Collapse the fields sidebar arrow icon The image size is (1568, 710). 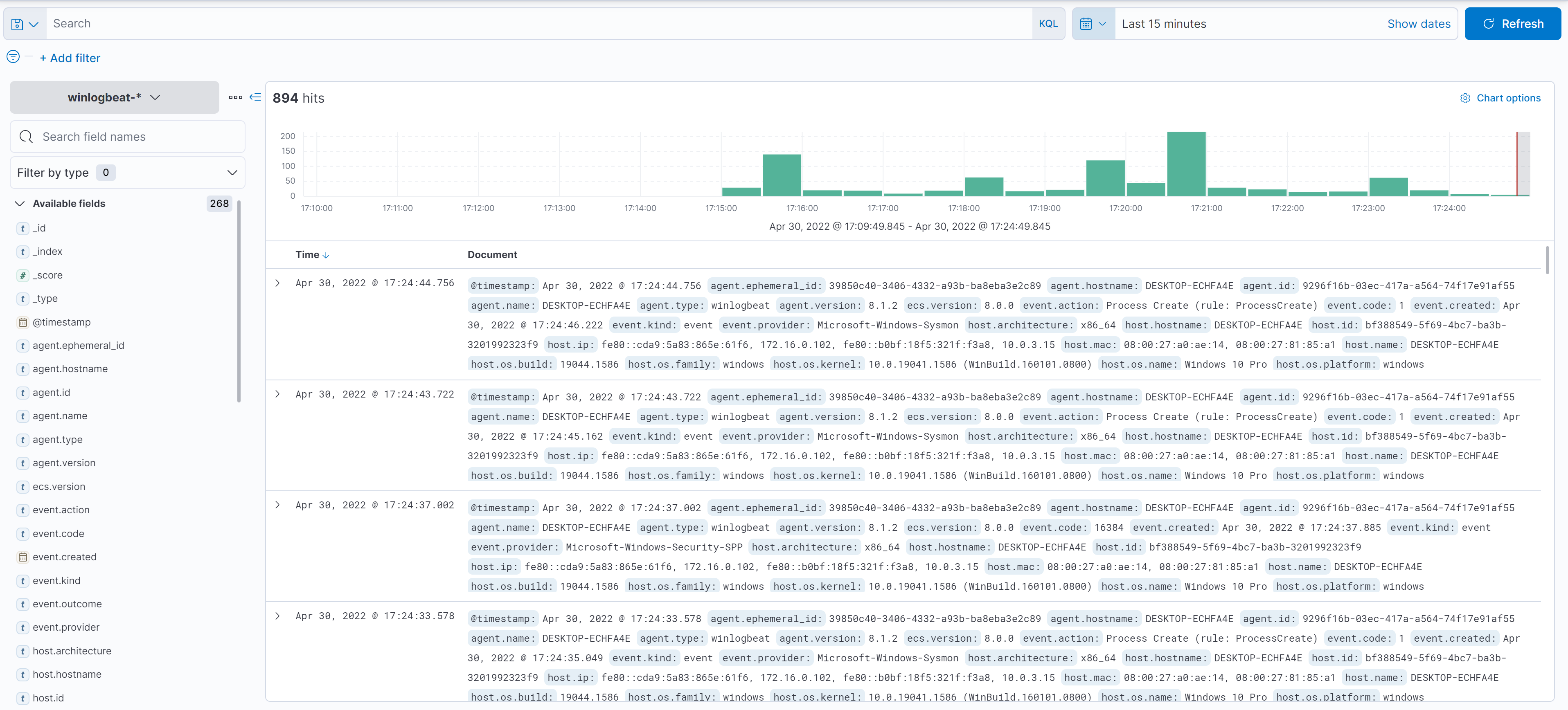pos(256,97)
